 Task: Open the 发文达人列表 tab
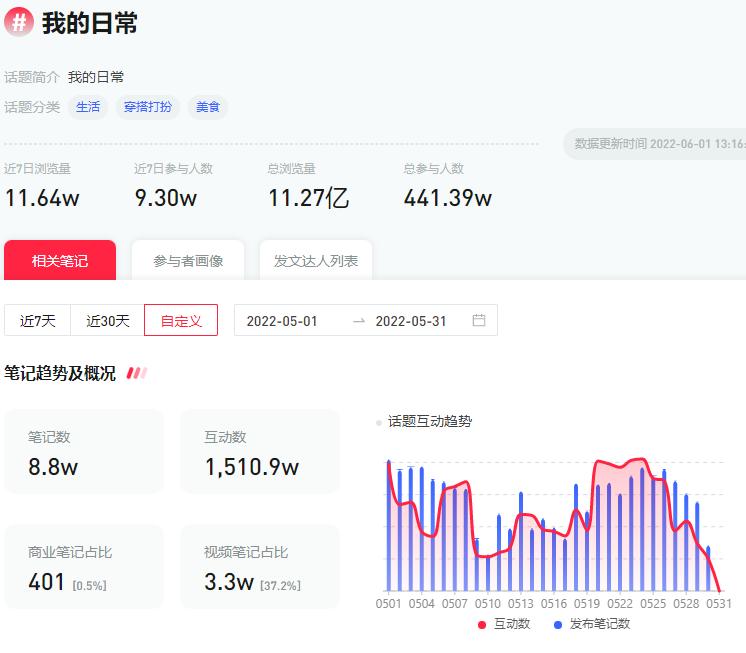click(316, 260)
